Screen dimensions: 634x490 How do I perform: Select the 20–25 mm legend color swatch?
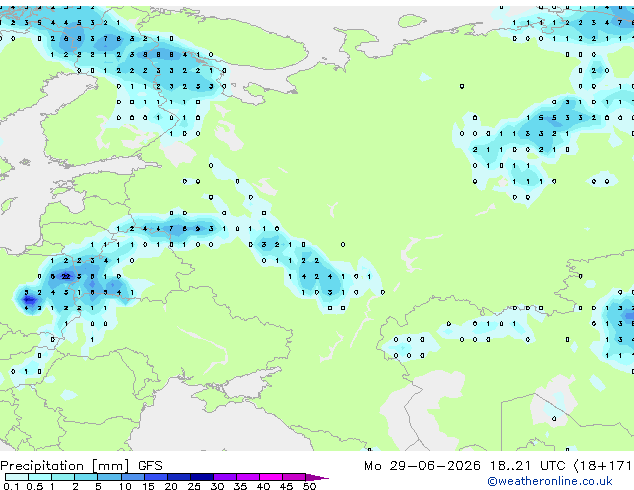pyautogui.click(x=179, y=477)
